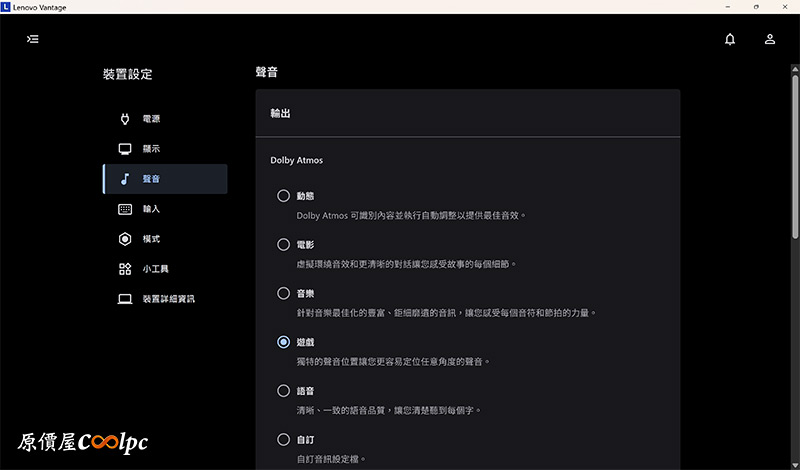Select the 動態 Dolby Atmos mode
Screen dimensions: 800x470
coord(283,196)
